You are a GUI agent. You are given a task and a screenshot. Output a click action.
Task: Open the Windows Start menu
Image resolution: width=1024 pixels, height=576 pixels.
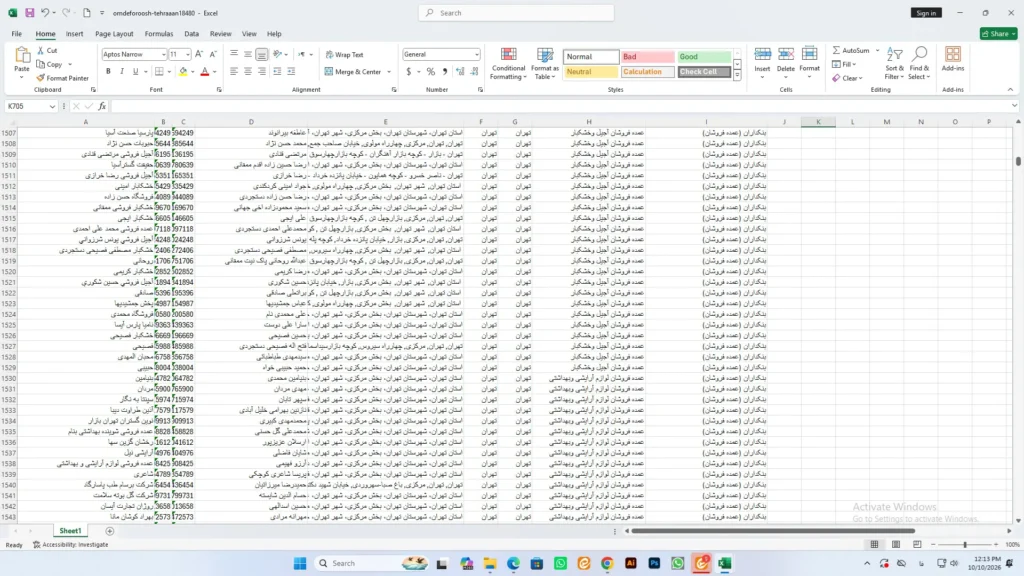[x=300, y=563]
